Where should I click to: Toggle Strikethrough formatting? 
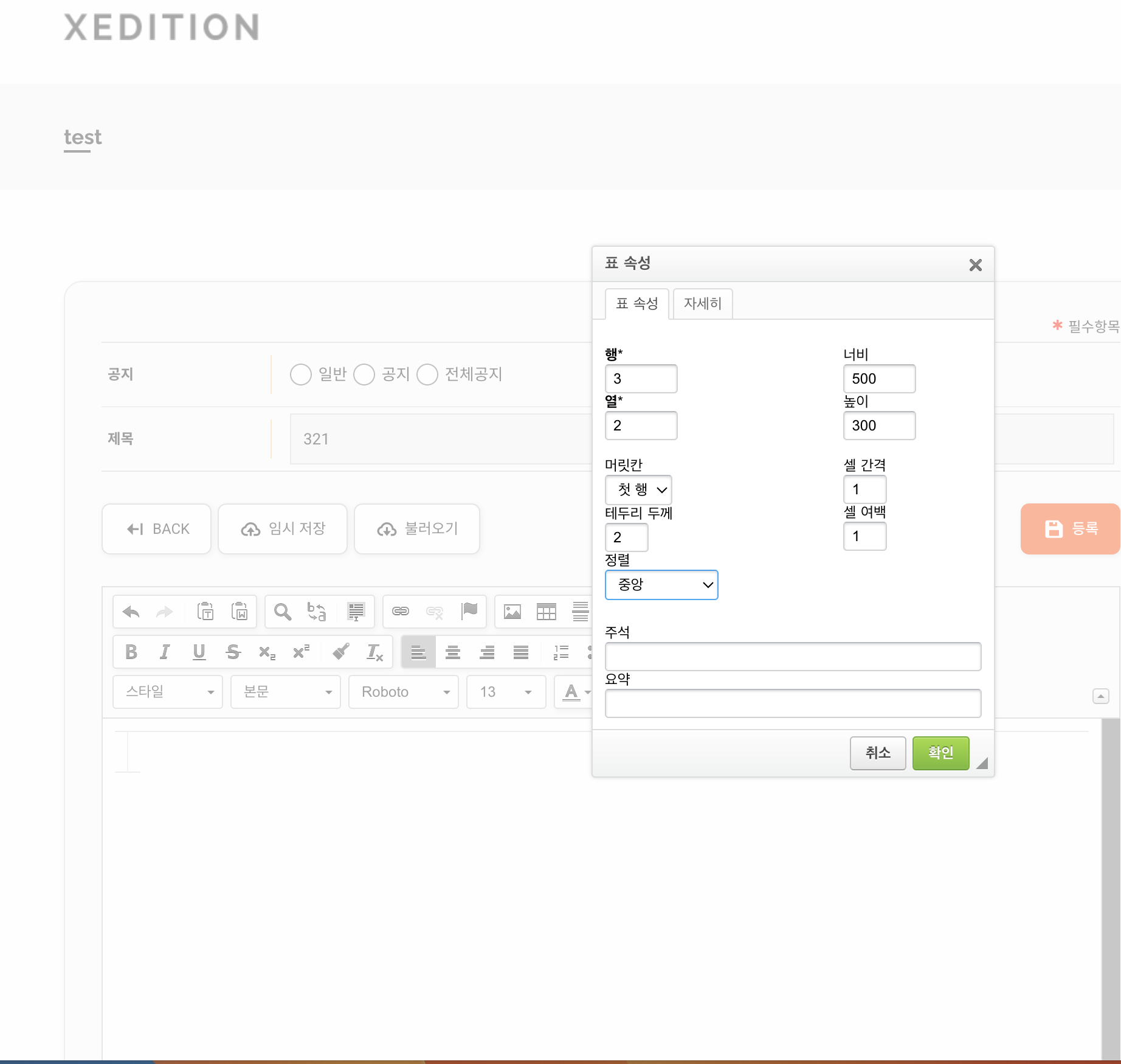click(x=233, y=652)
